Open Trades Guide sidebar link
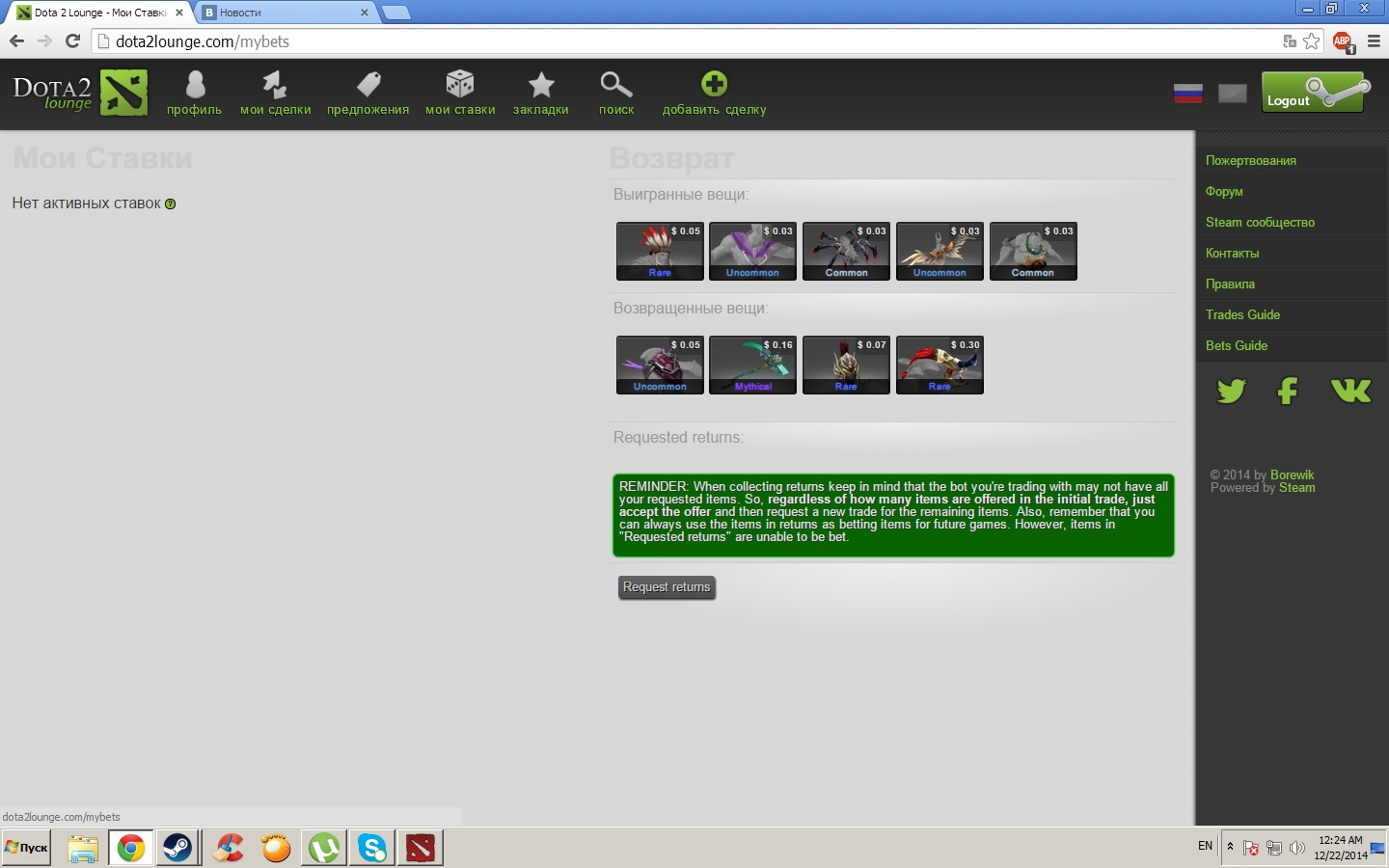The width and height of the screenshot is (1389, 868). pyautogui.click(x=1242, y=314)
